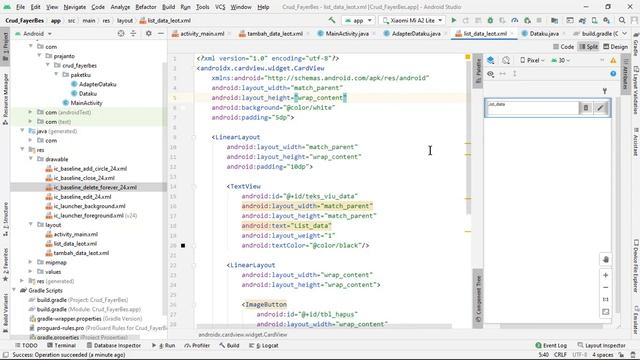Collapse the paketku package
The width and height of the screenshot is (640, 360).
pyautogui.click(x=57, y=75)
